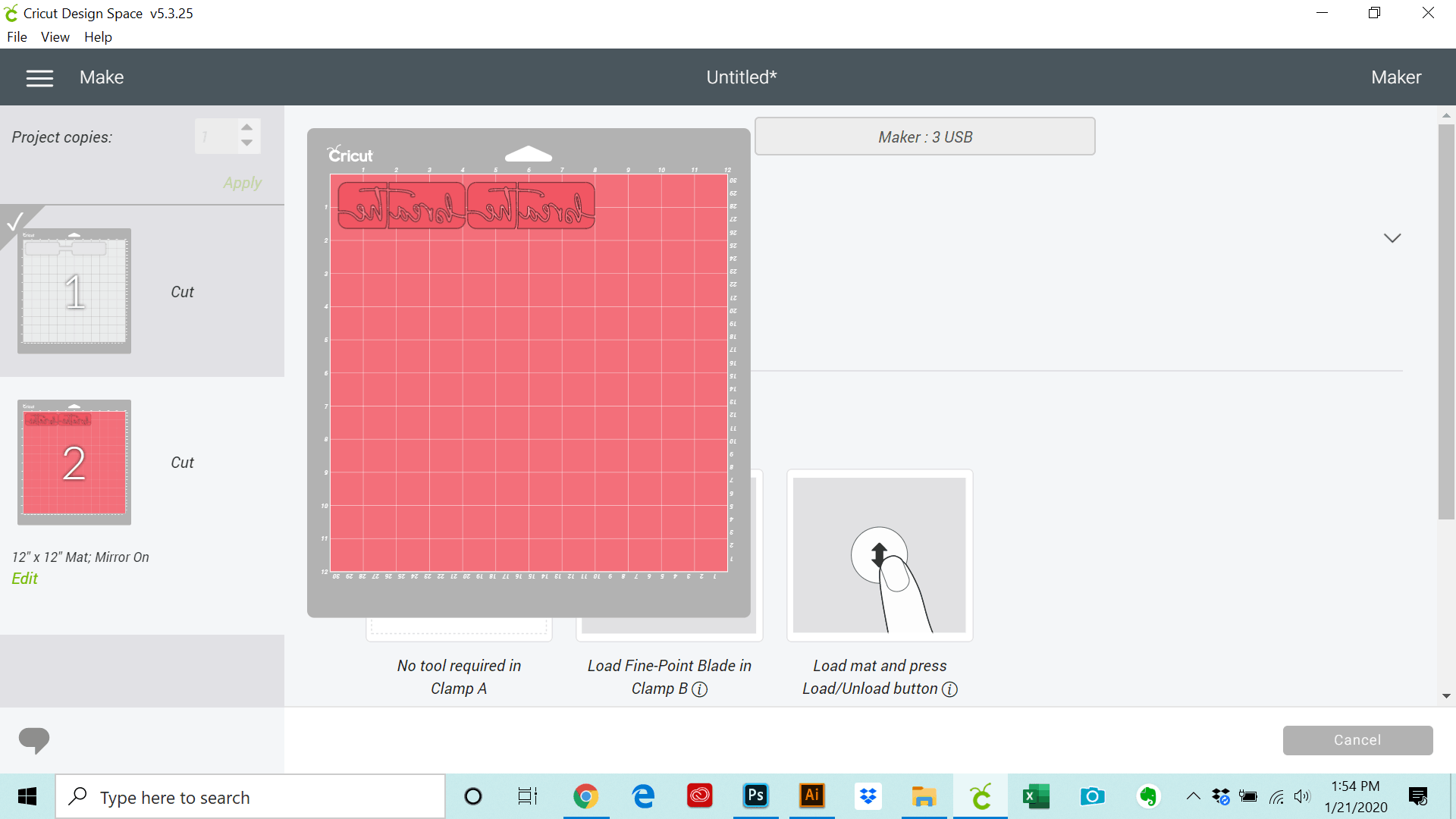Click scrollbar up arrow
1456x819 pixels.
click(x=1446, y=116)
